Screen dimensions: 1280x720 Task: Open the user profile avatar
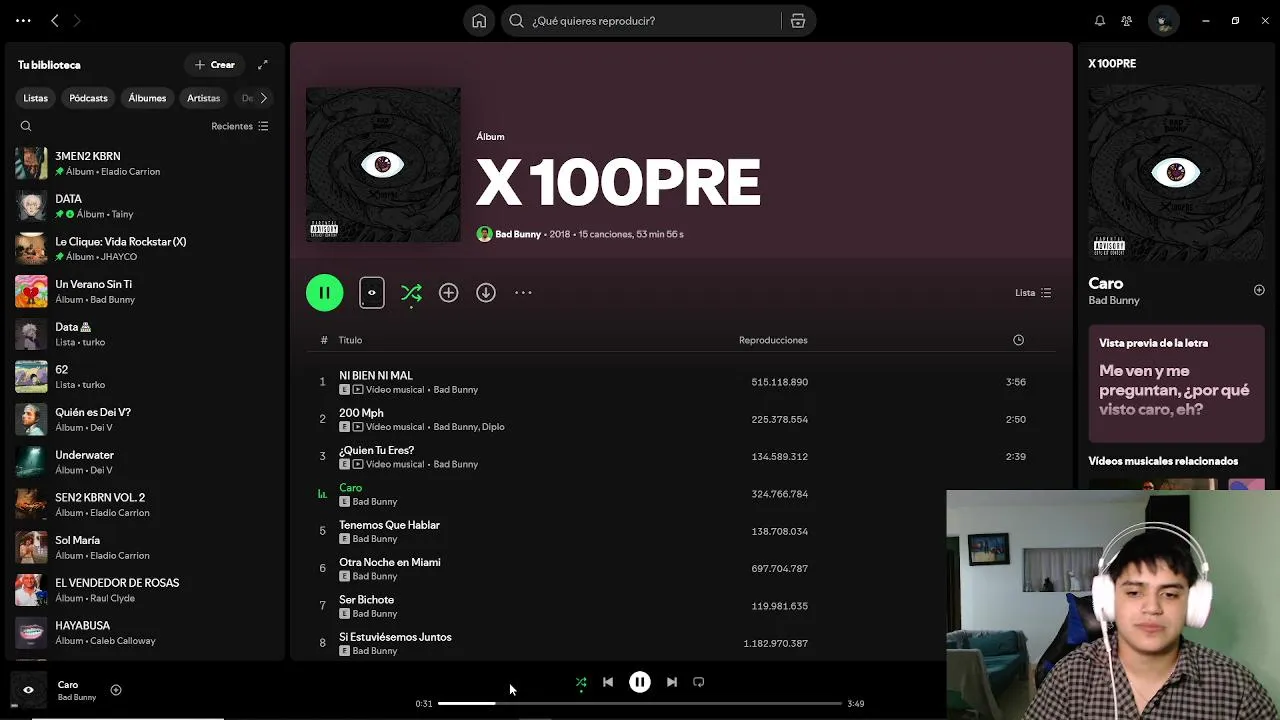1163,21
